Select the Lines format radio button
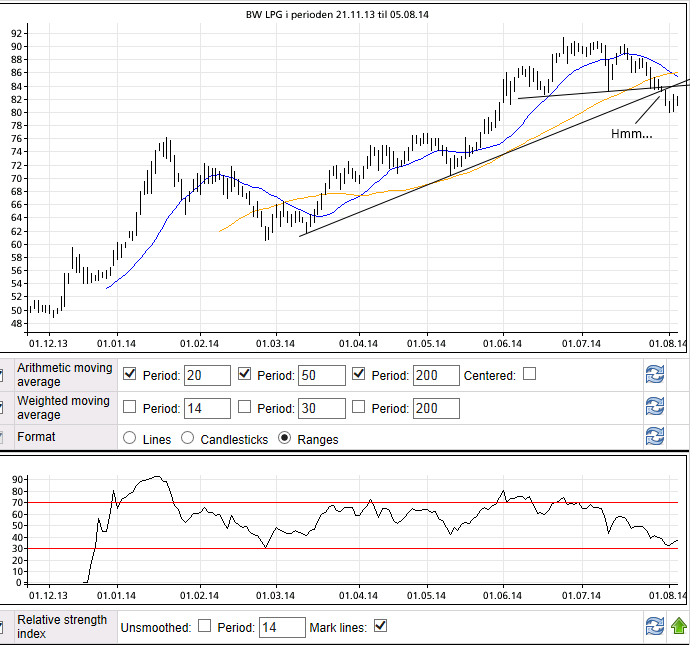This screenshot has width=690, height=645. [129, 438]
